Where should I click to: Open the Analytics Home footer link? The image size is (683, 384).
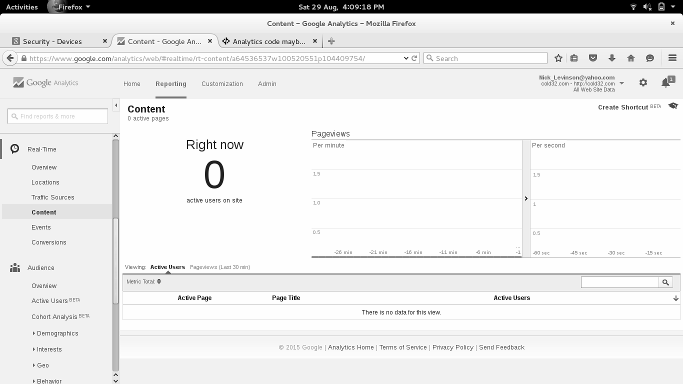351,347
